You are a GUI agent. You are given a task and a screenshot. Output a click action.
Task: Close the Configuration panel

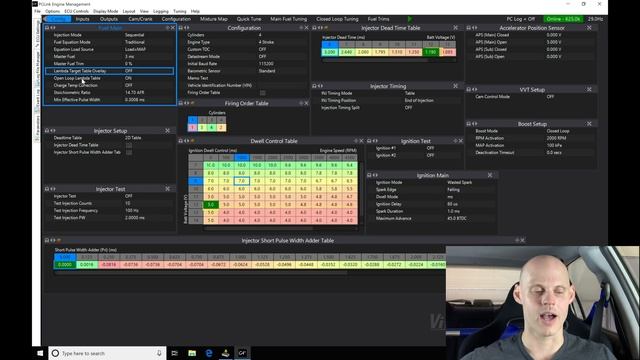click(x=307, y=28)
